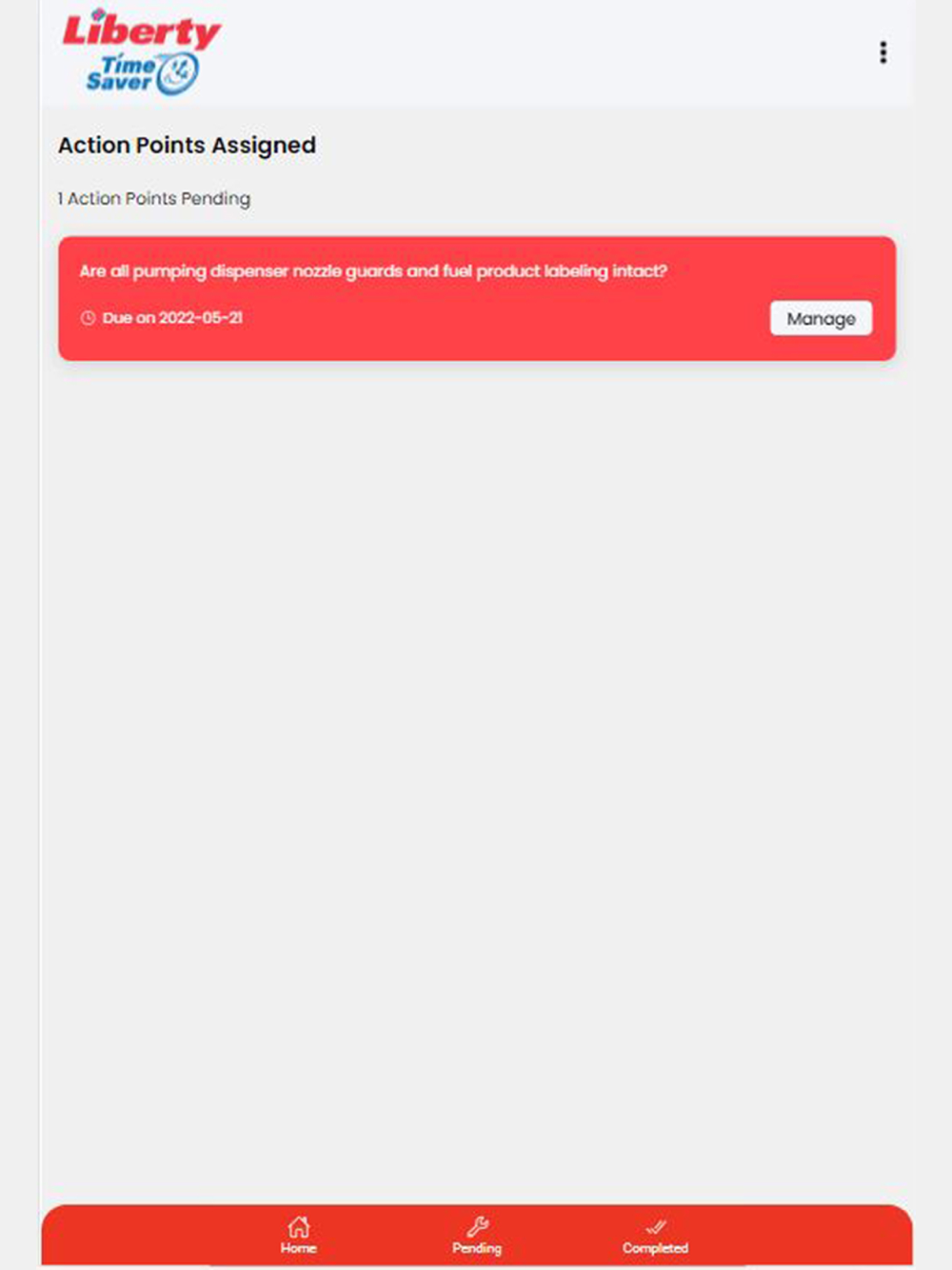Click the small clock icon beside due date

pos(88,318)
